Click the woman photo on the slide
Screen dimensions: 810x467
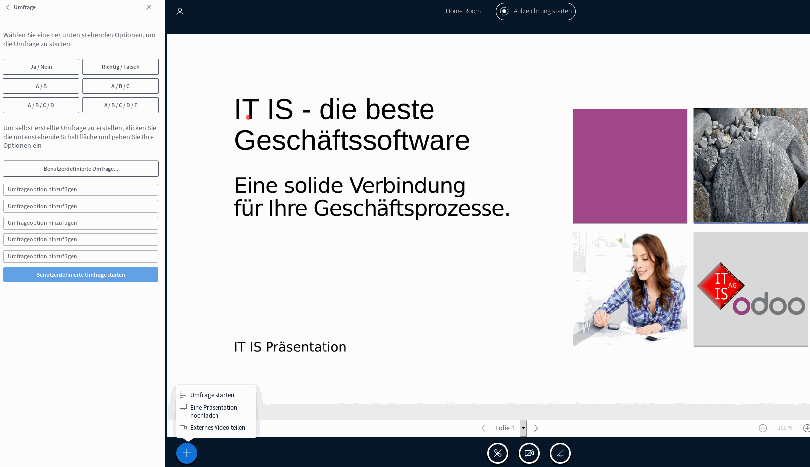[630, 289]
